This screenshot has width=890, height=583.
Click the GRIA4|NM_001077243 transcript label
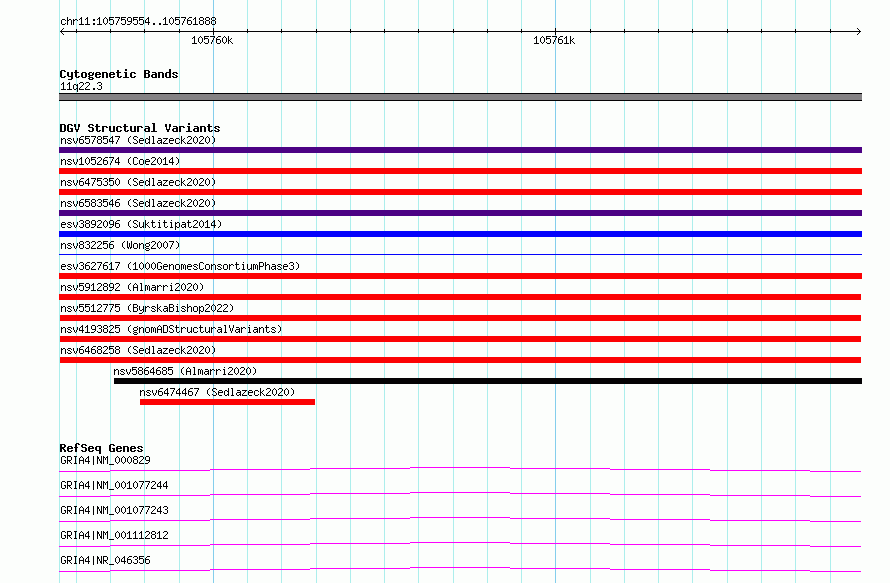114,510
